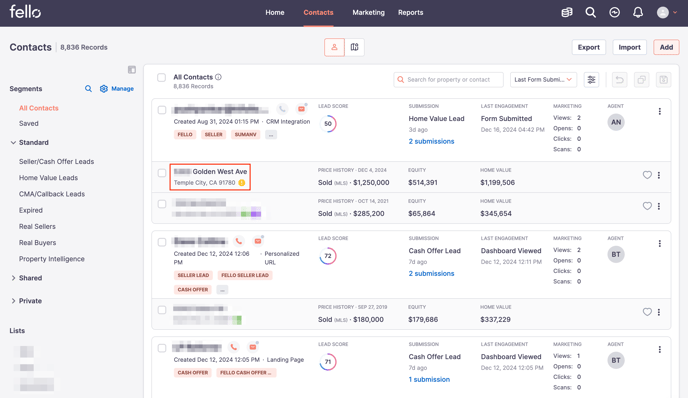Screen dimensions: 688x398
Task: Click phone icon on lead score 71 contact
Action: click(x=233, y=347)
